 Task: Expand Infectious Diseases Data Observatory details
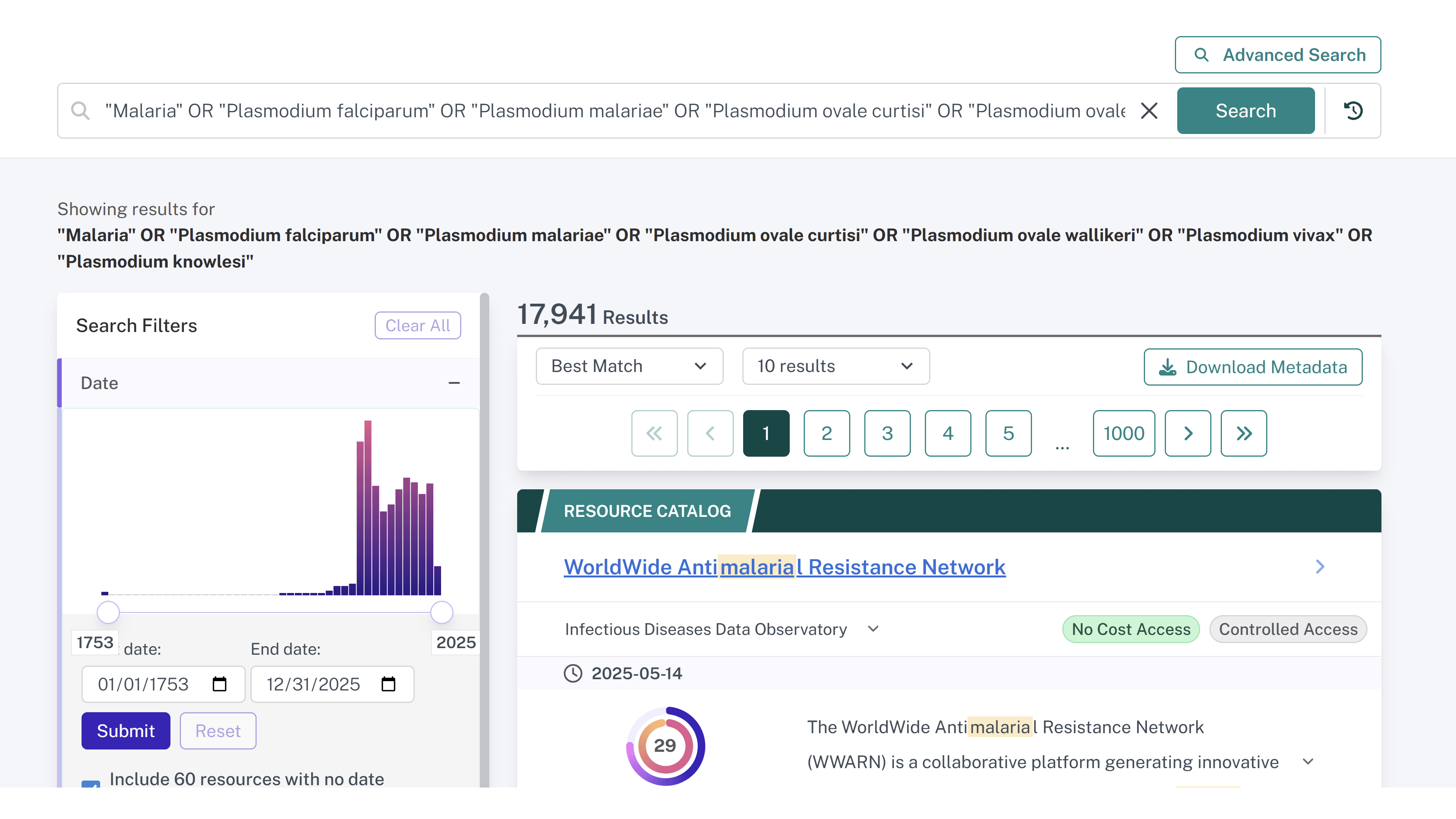(873, 629)
